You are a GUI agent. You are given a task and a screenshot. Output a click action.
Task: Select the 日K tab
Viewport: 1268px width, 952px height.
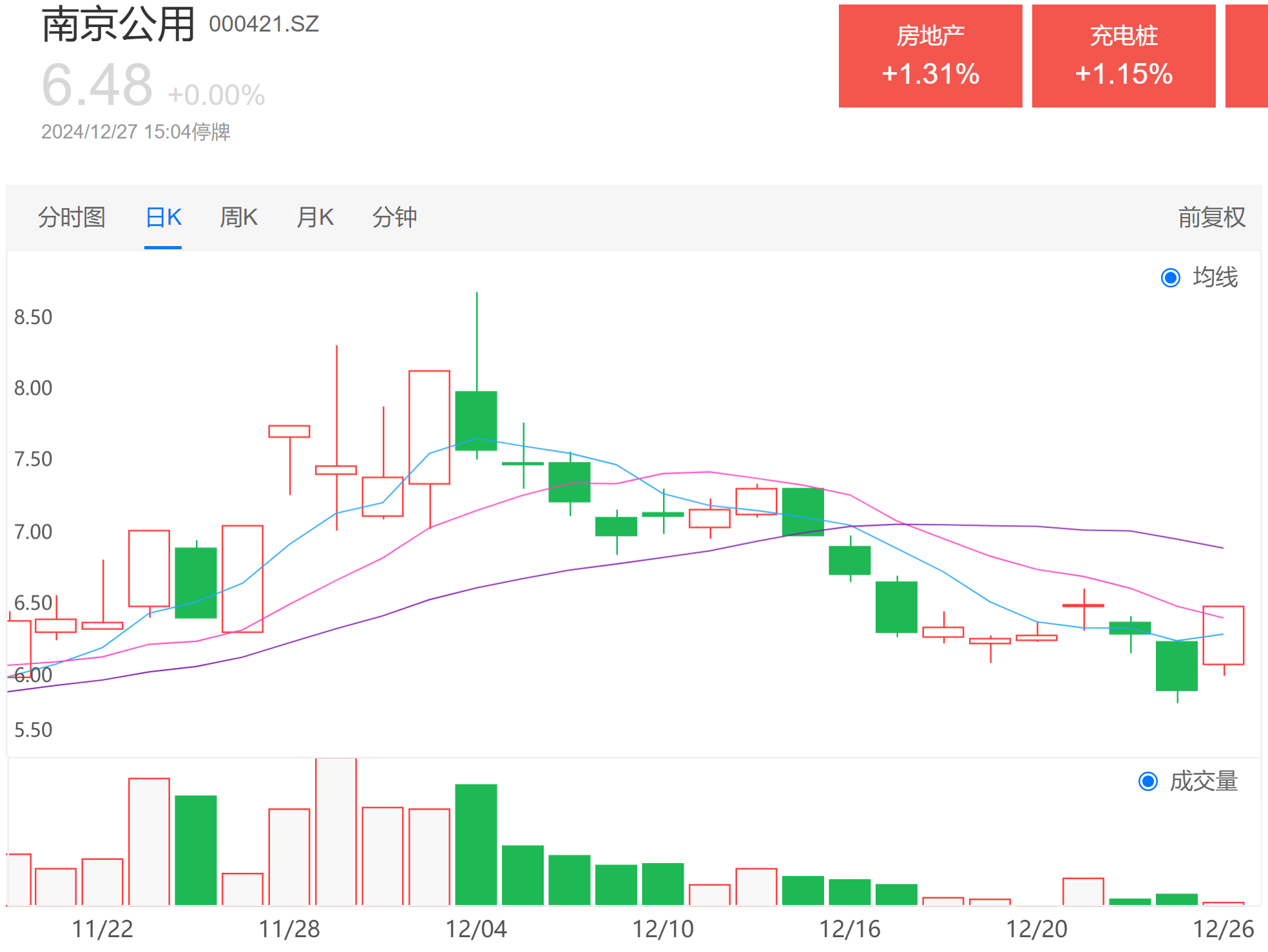click(164, 217)
